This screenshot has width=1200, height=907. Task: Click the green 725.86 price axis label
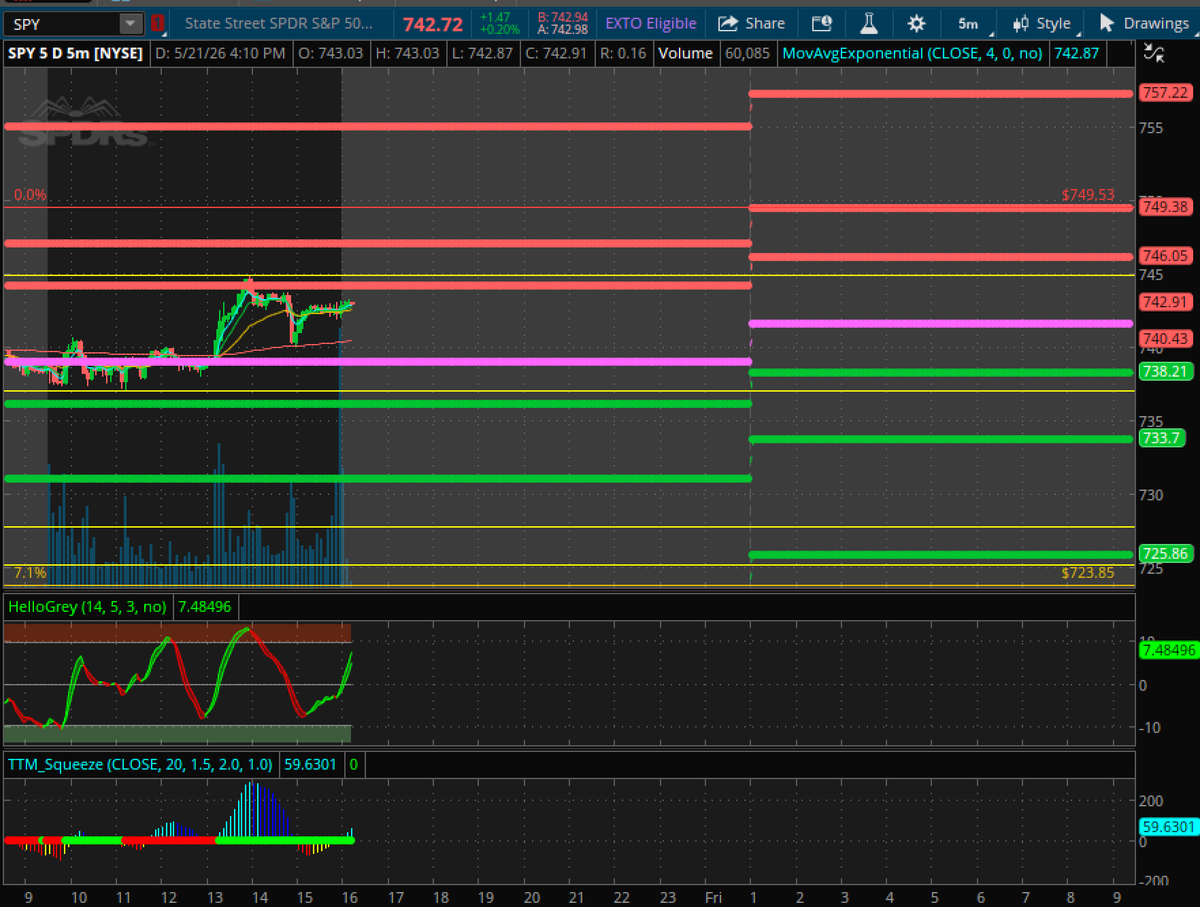1165,554
